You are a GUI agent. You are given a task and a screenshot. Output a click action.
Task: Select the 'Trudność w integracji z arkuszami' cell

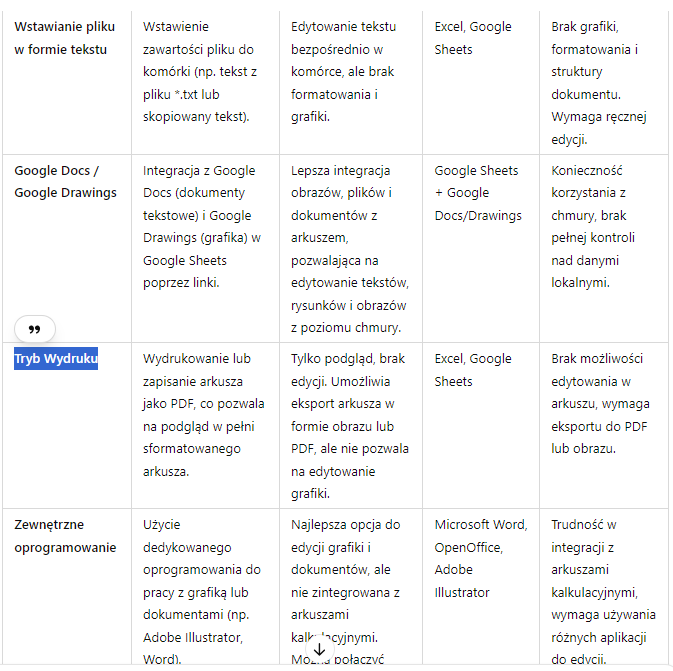coord(602,591)
